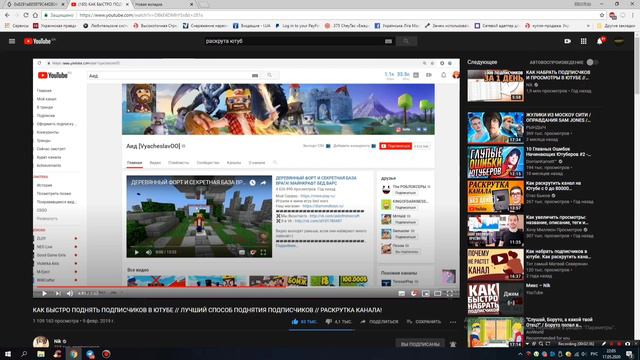640x360 pixels.
Task: Open Windows notification center
Action: point(629,354)
